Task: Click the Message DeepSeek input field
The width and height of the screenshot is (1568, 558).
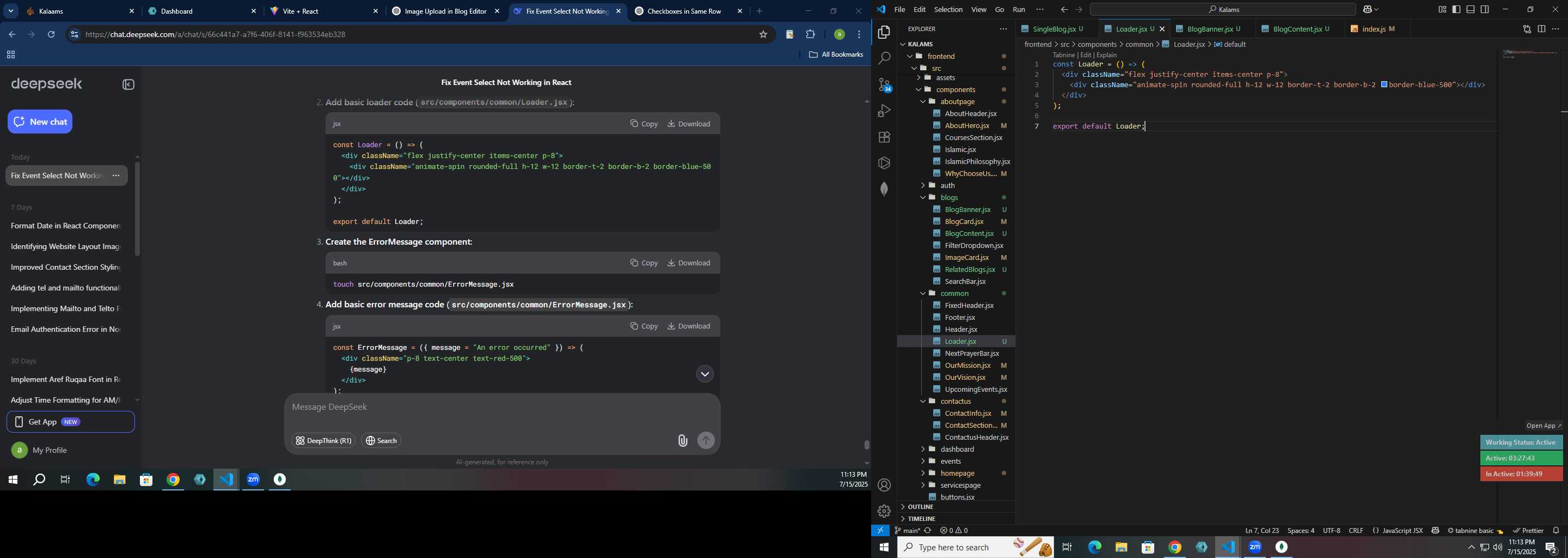Action: coord(502,408)
